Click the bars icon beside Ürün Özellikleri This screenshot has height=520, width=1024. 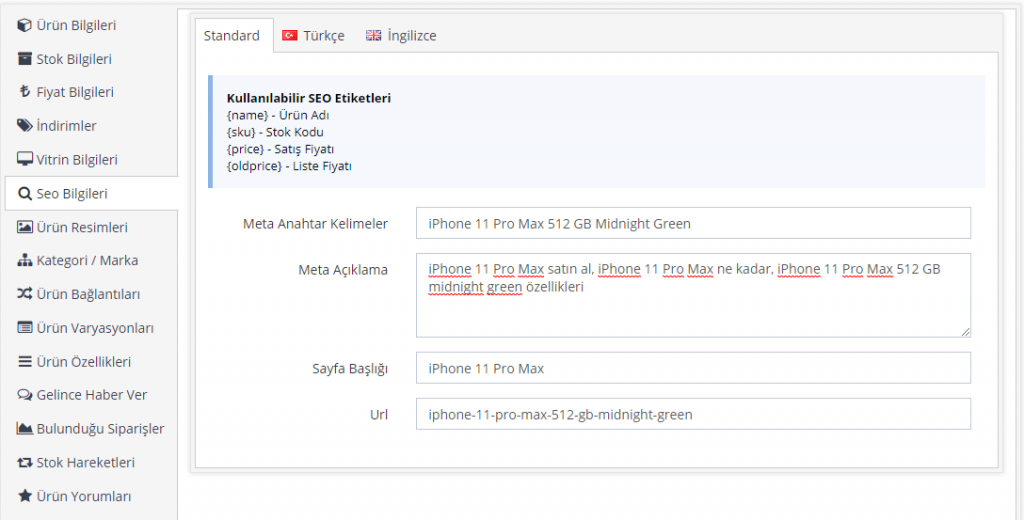click(25, 361)
